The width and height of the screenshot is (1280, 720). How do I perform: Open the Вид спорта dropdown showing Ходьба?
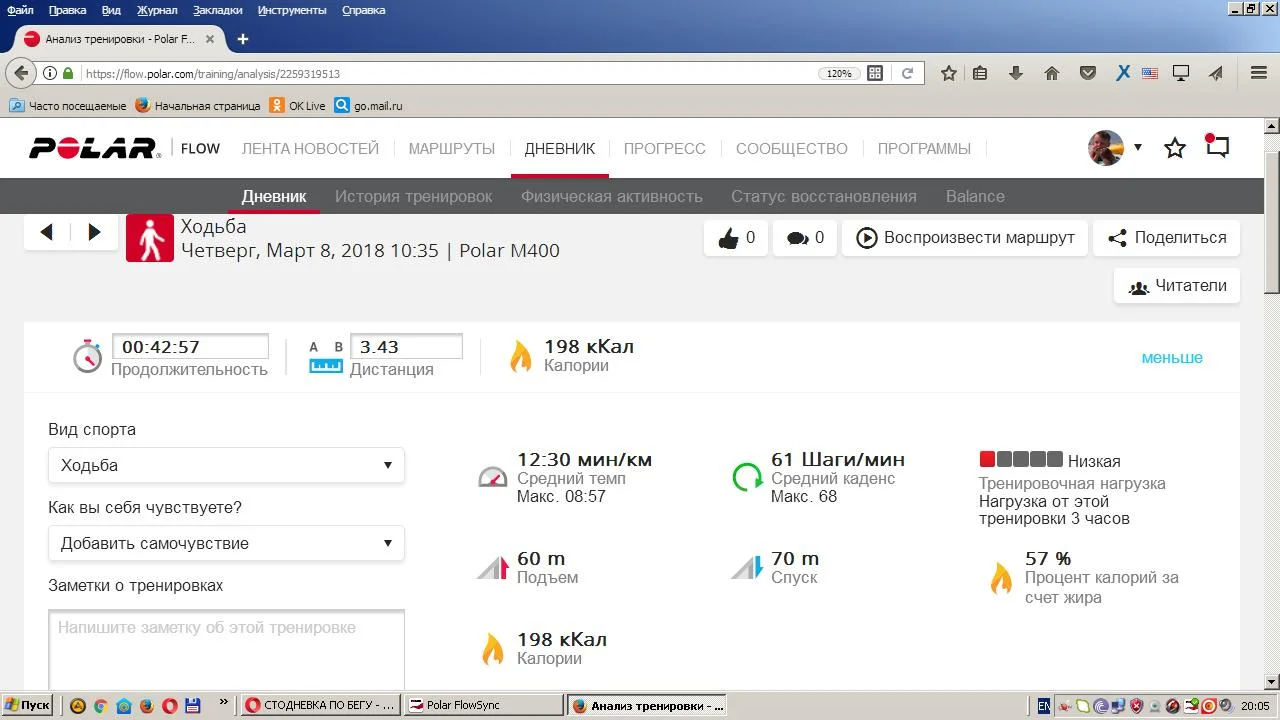click(x=226, y=465)
